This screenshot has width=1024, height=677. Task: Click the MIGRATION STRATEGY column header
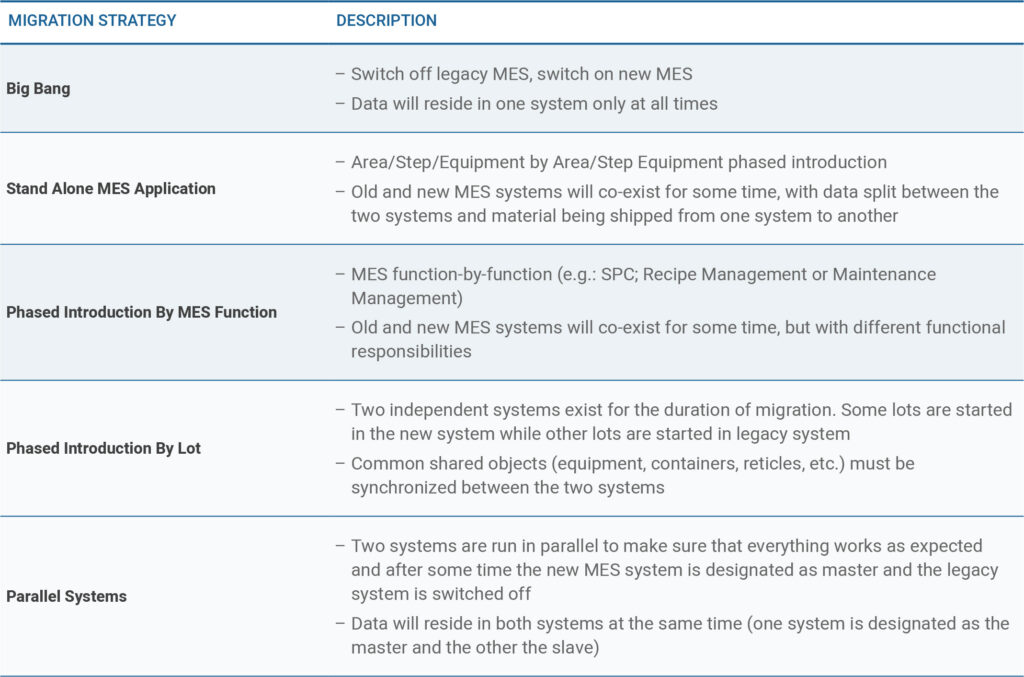[92, 20]
